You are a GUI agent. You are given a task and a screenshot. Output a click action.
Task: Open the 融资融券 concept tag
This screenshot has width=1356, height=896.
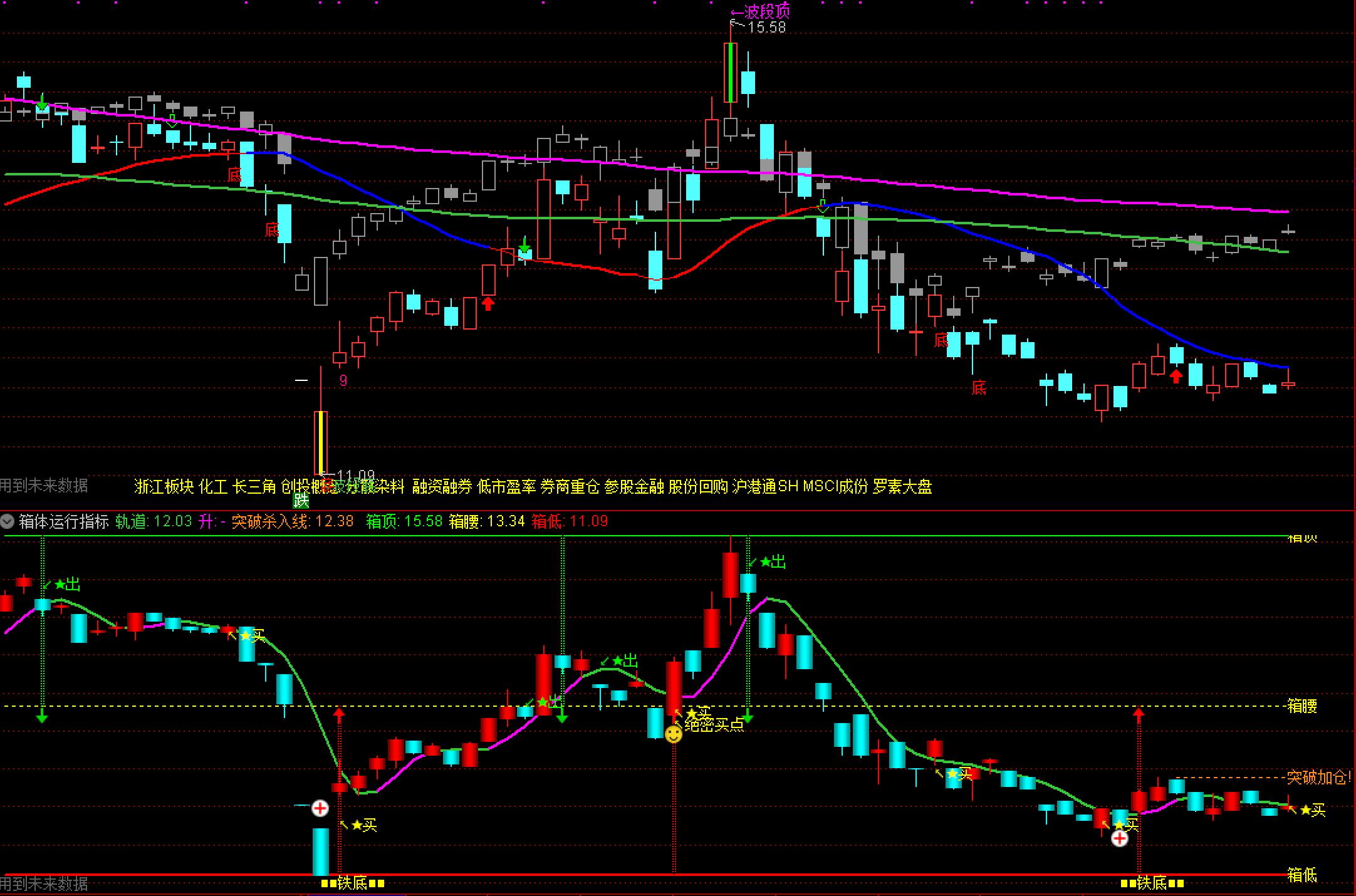(x=442, y=487)
